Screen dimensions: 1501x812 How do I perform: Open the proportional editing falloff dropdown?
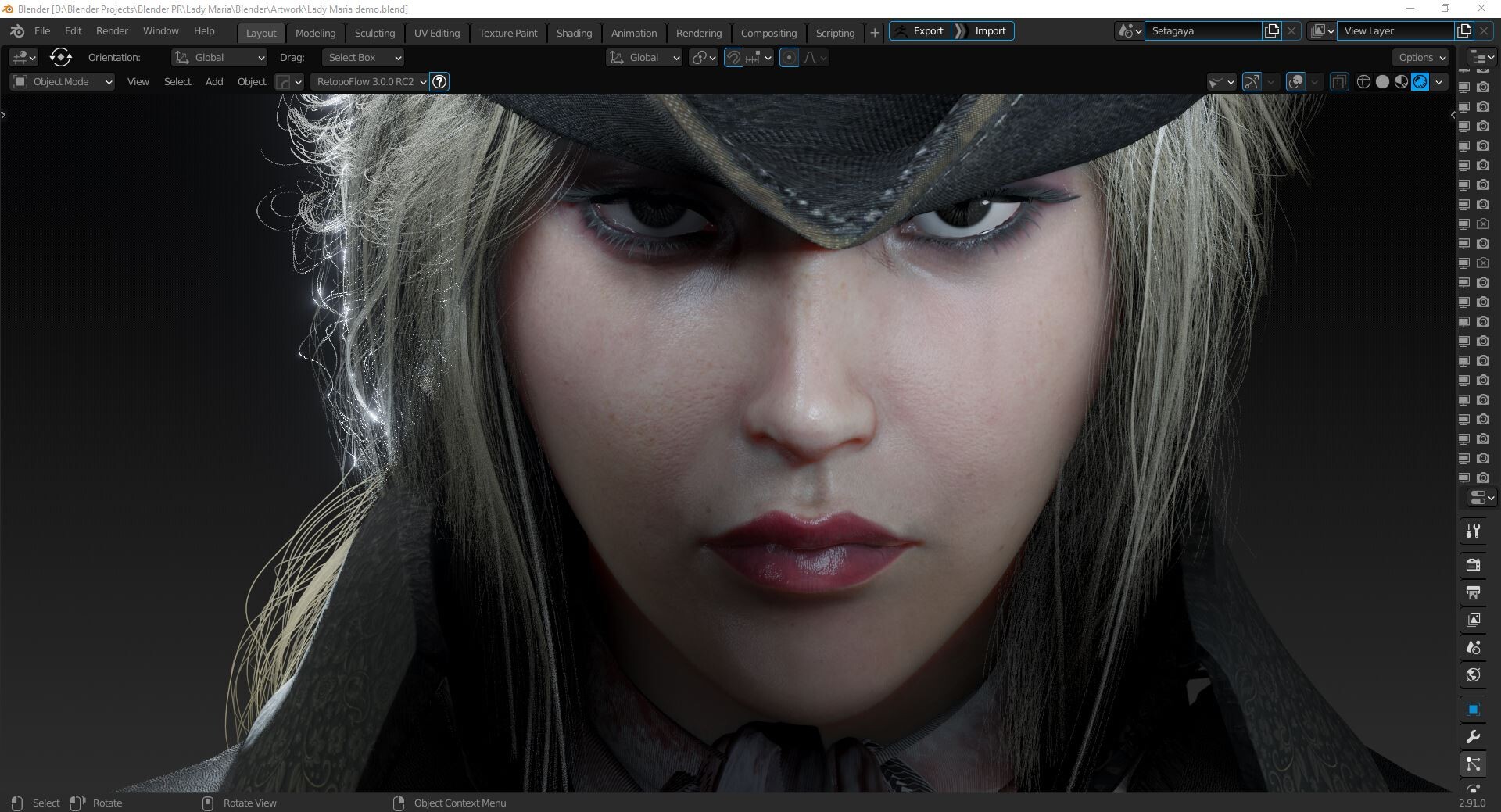[x=815, y=58]
